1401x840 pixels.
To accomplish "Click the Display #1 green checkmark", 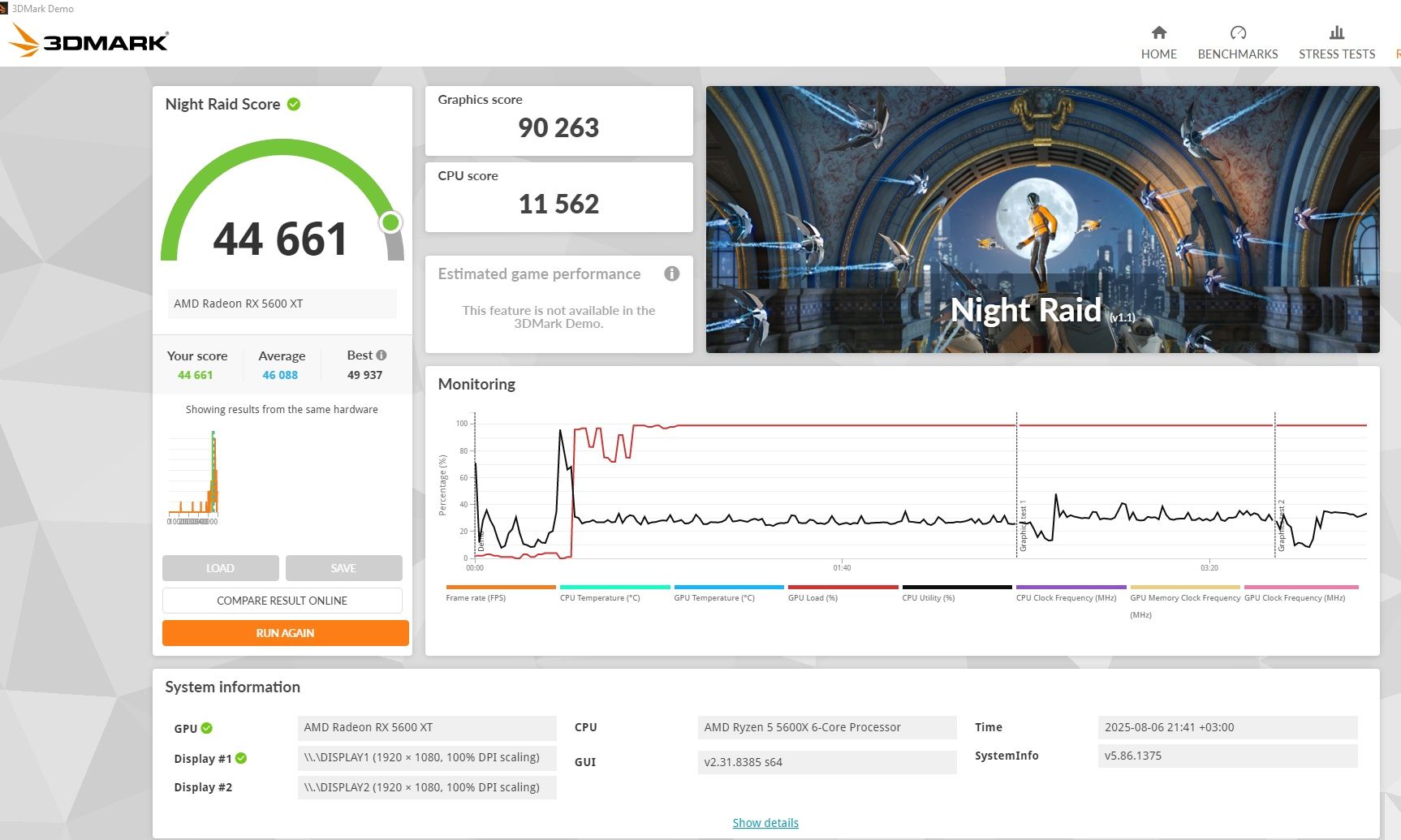I will pyautogui.click(x=241, y=758).
